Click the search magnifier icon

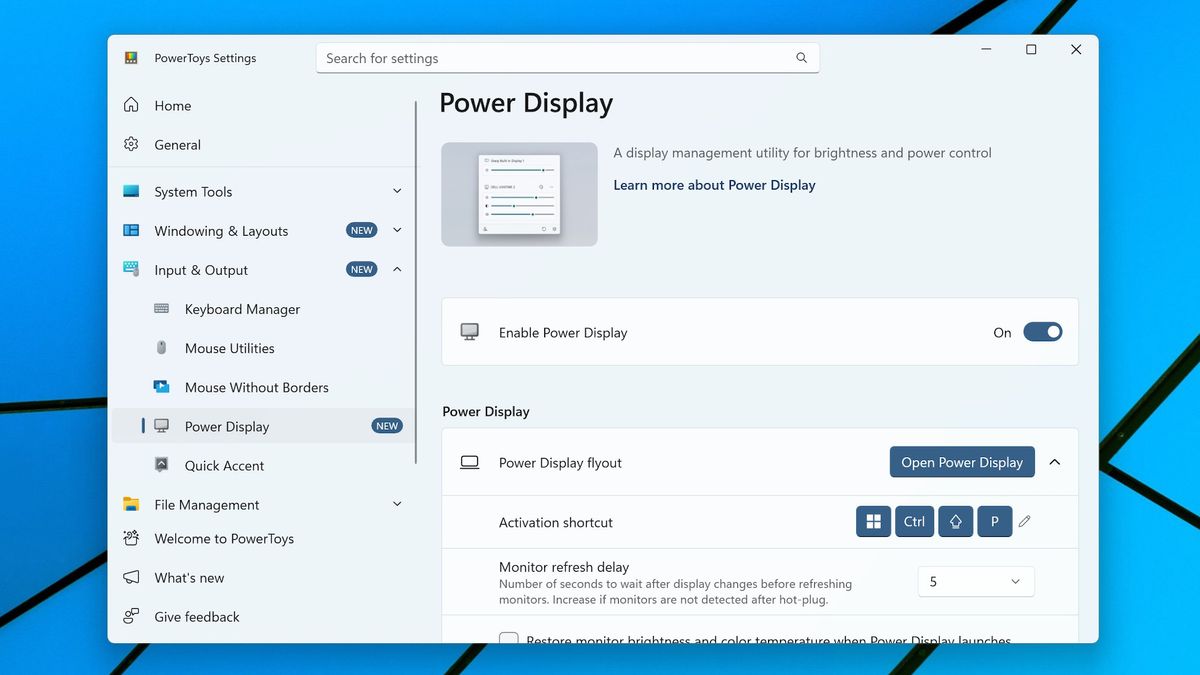(801, 58)
